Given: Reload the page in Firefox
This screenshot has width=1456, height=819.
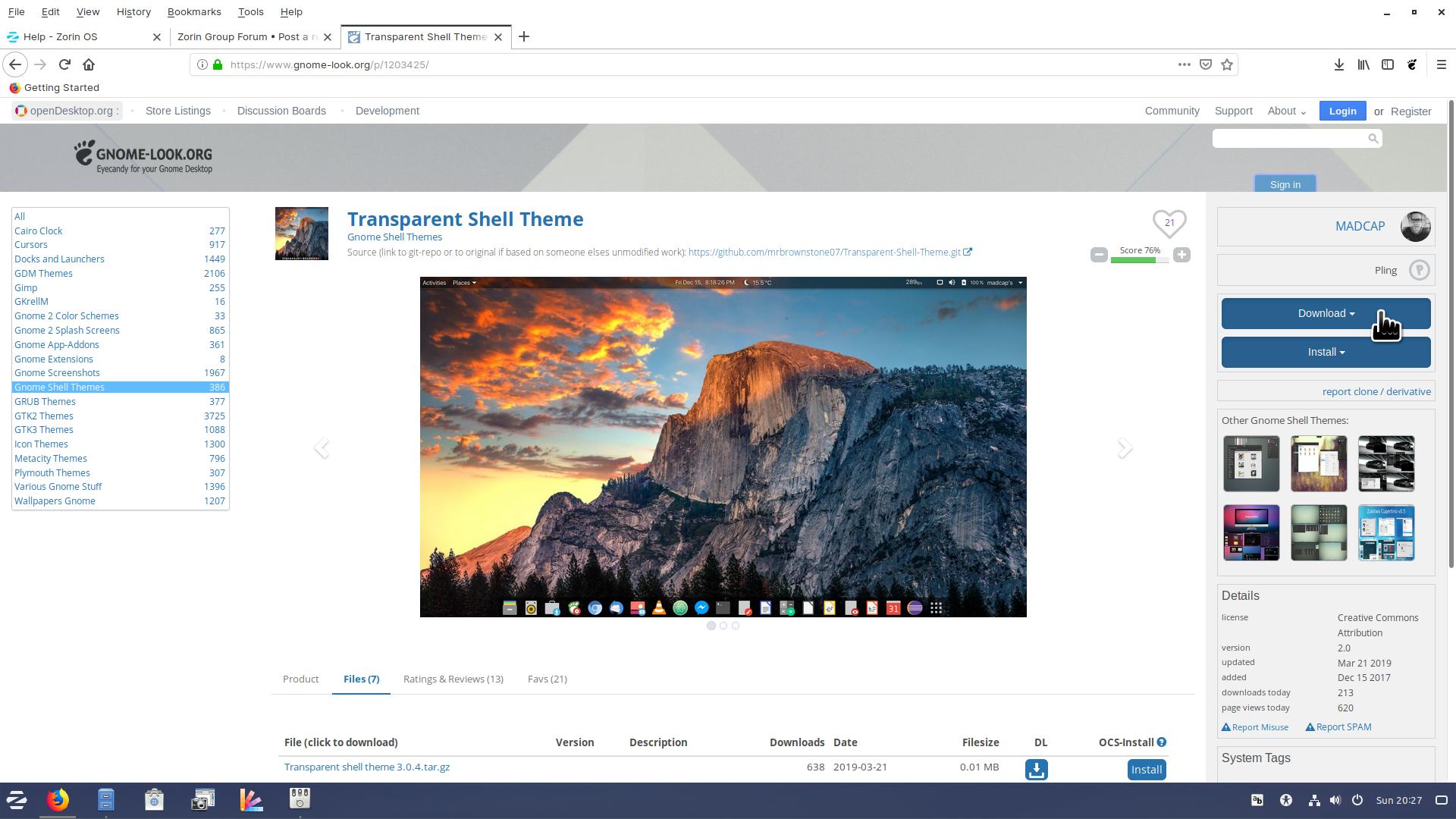Looking at the screenshot, I should [x=64, y=64].
